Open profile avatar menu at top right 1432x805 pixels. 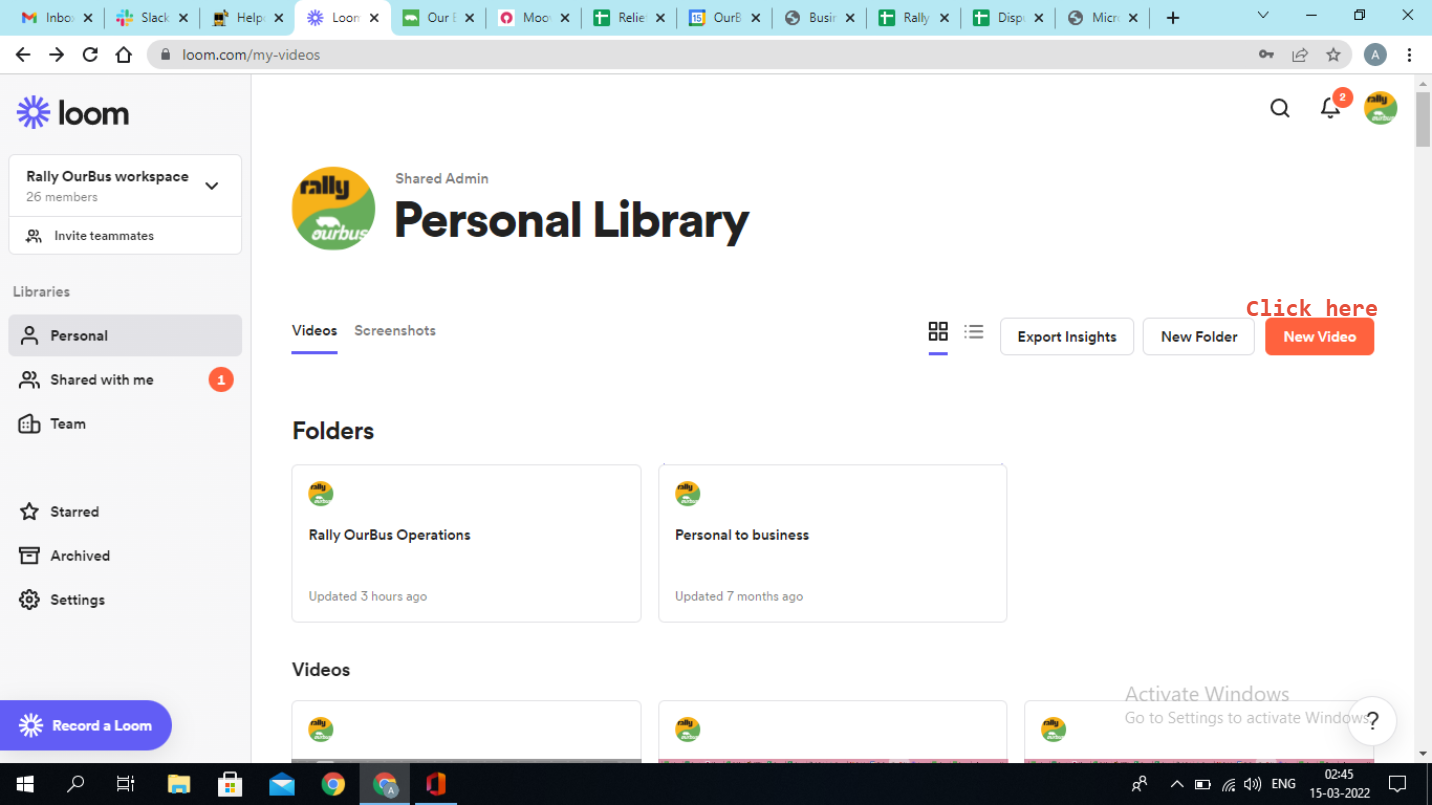tap(1381, 108)
